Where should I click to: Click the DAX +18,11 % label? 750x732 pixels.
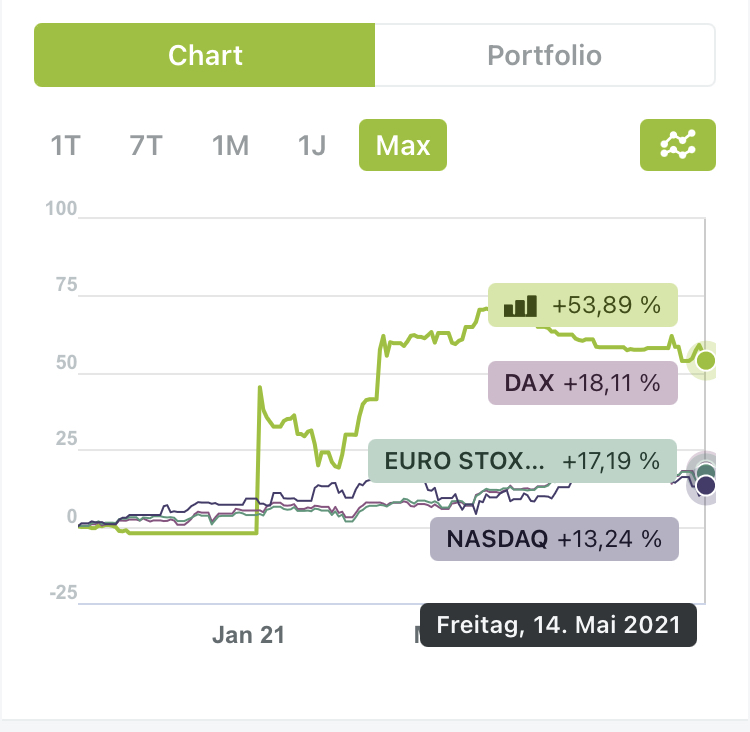(x=583, y=383)
